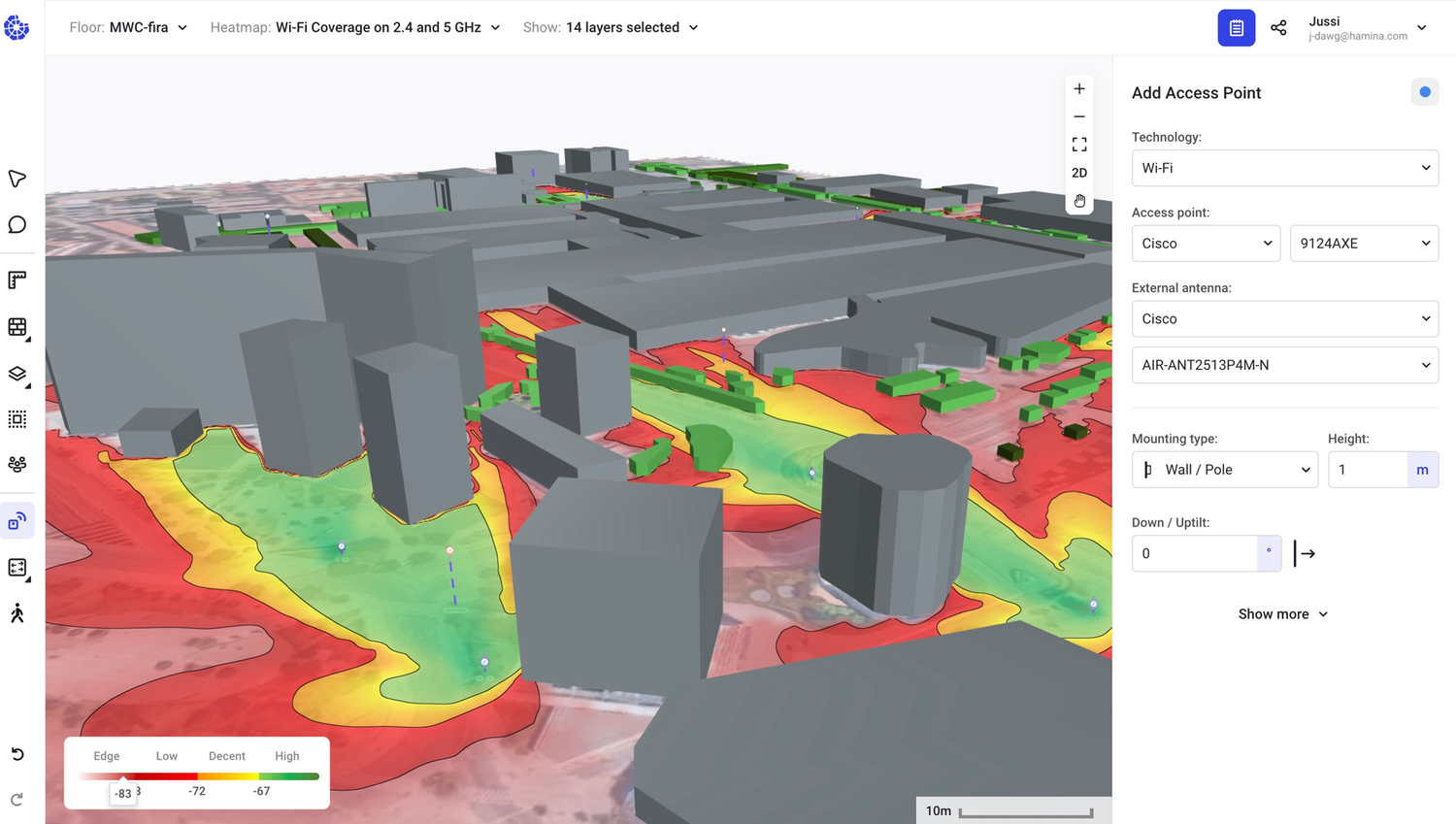The width and height of the screenshot is (1456, 824).
Task: Open the 9124AXE access point model dropdown
Action: (x=1364, y=243)
